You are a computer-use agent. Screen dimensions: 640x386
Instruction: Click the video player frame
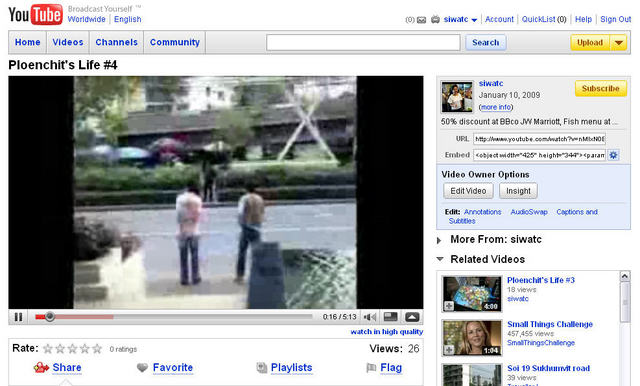point(216,192)
